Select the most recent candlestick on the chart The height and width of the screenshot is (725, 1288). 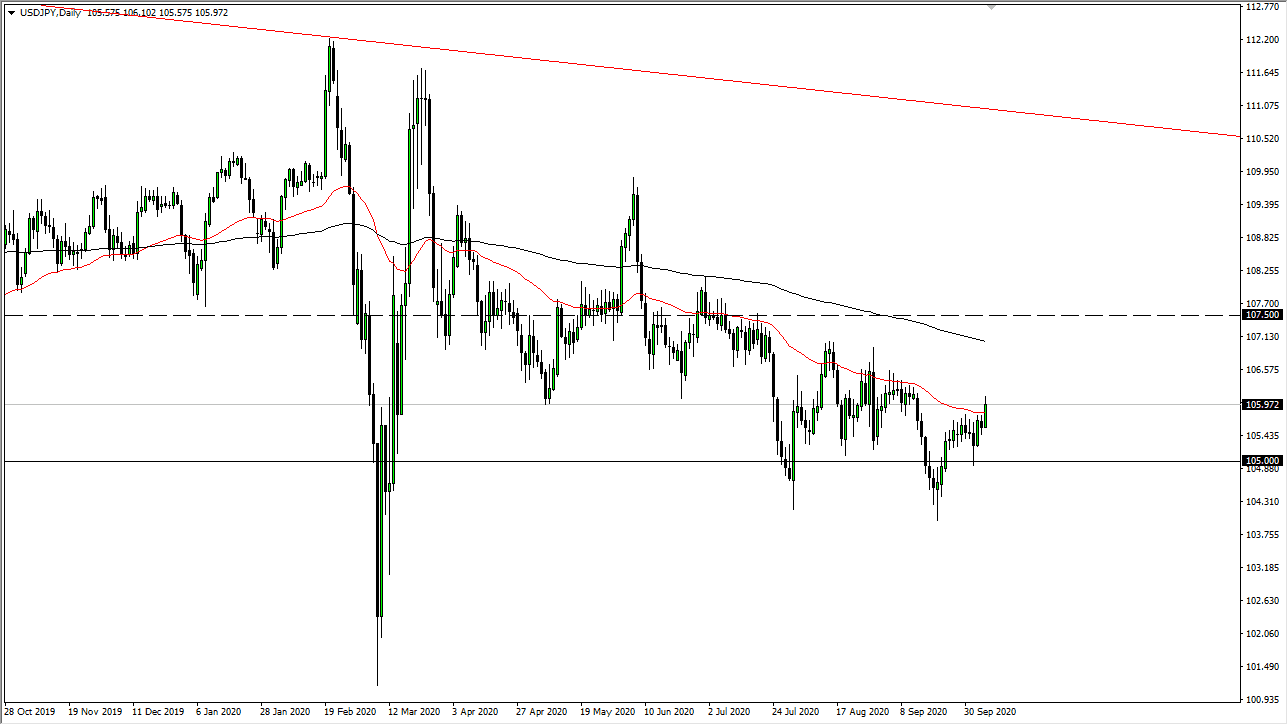pyautogui.click(x=984, y=415)
